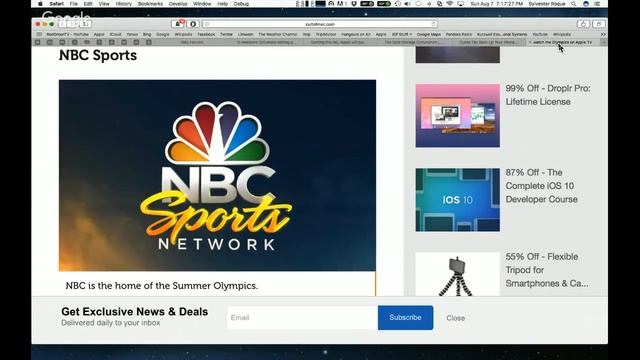This screenshot has width=640, height=360.
Task: Click the round extension icon beside address bar
Action: [193, 24]
